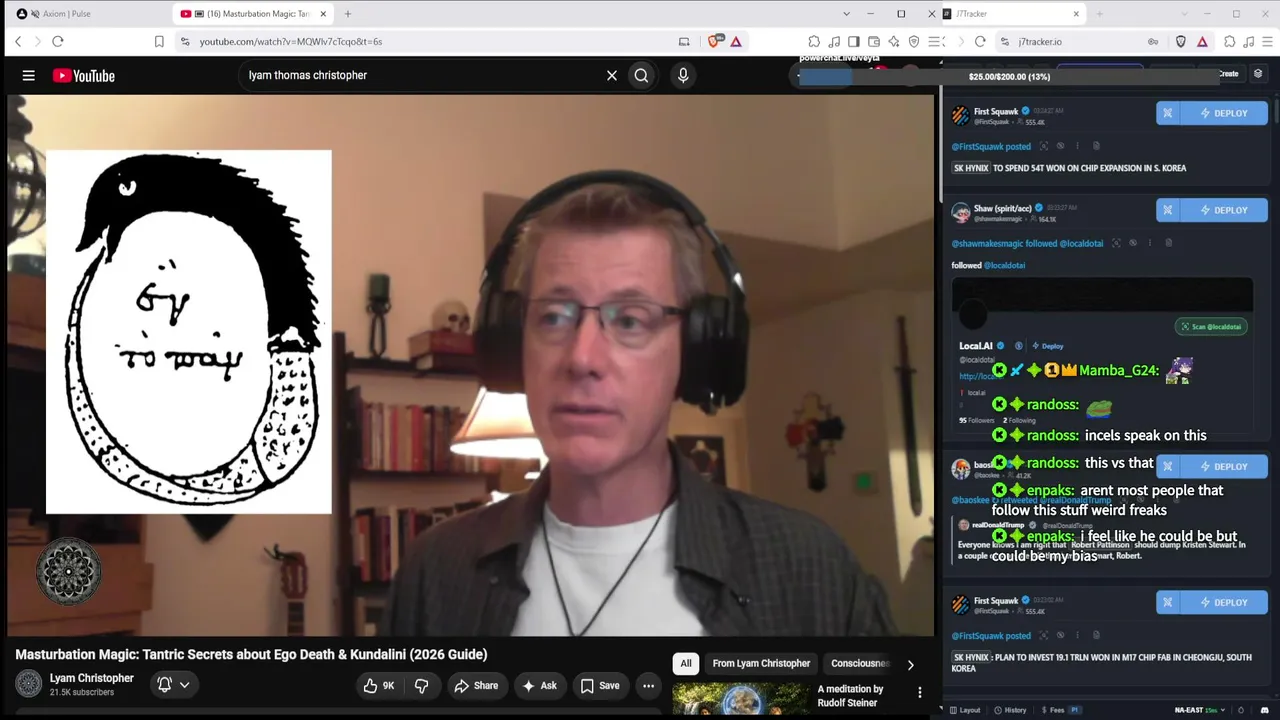Viewport: 1280px width, 720px height.
Task: Share the YouTube video
Action: point(476,686)
